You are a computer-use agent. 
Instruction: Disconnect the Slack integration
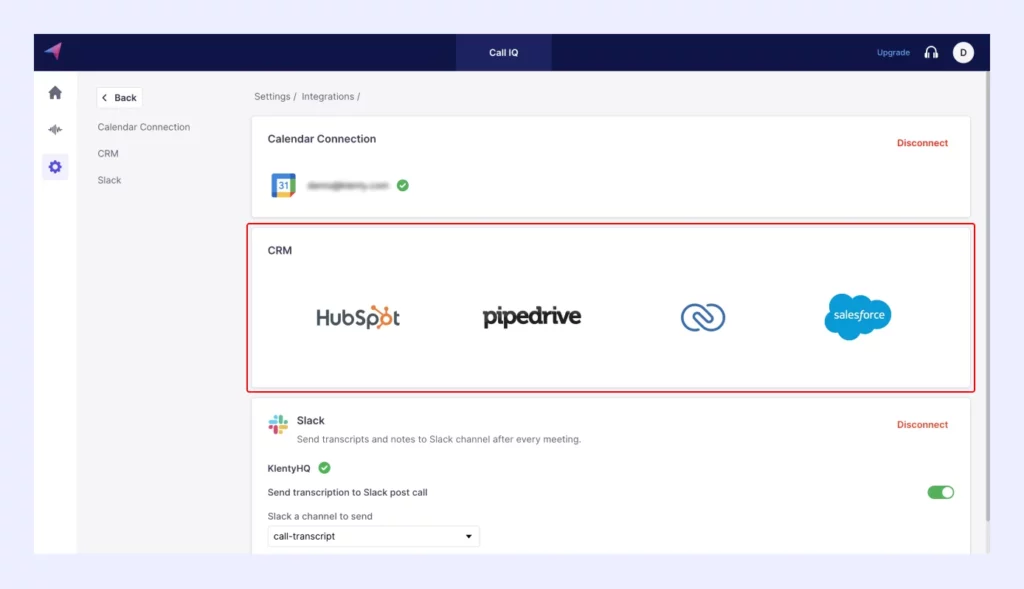[922, 424]
